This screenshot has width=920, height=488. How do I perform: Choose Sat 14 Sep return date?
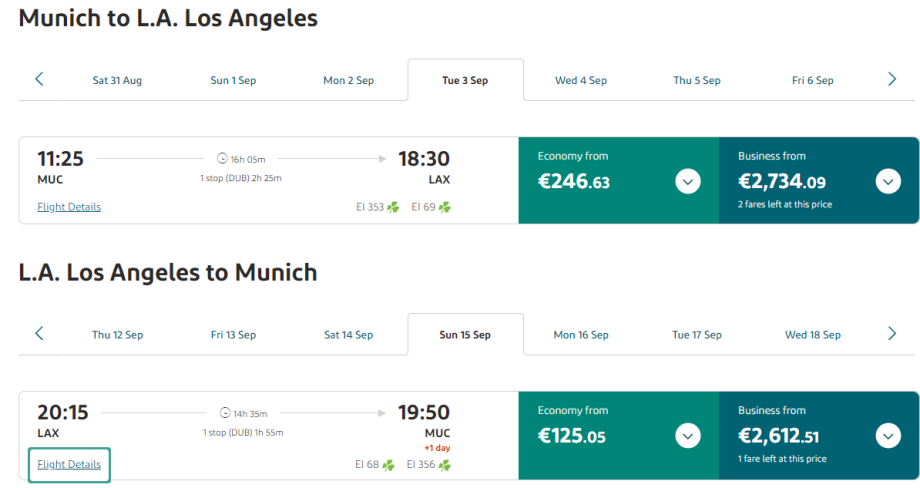point(348,335)
